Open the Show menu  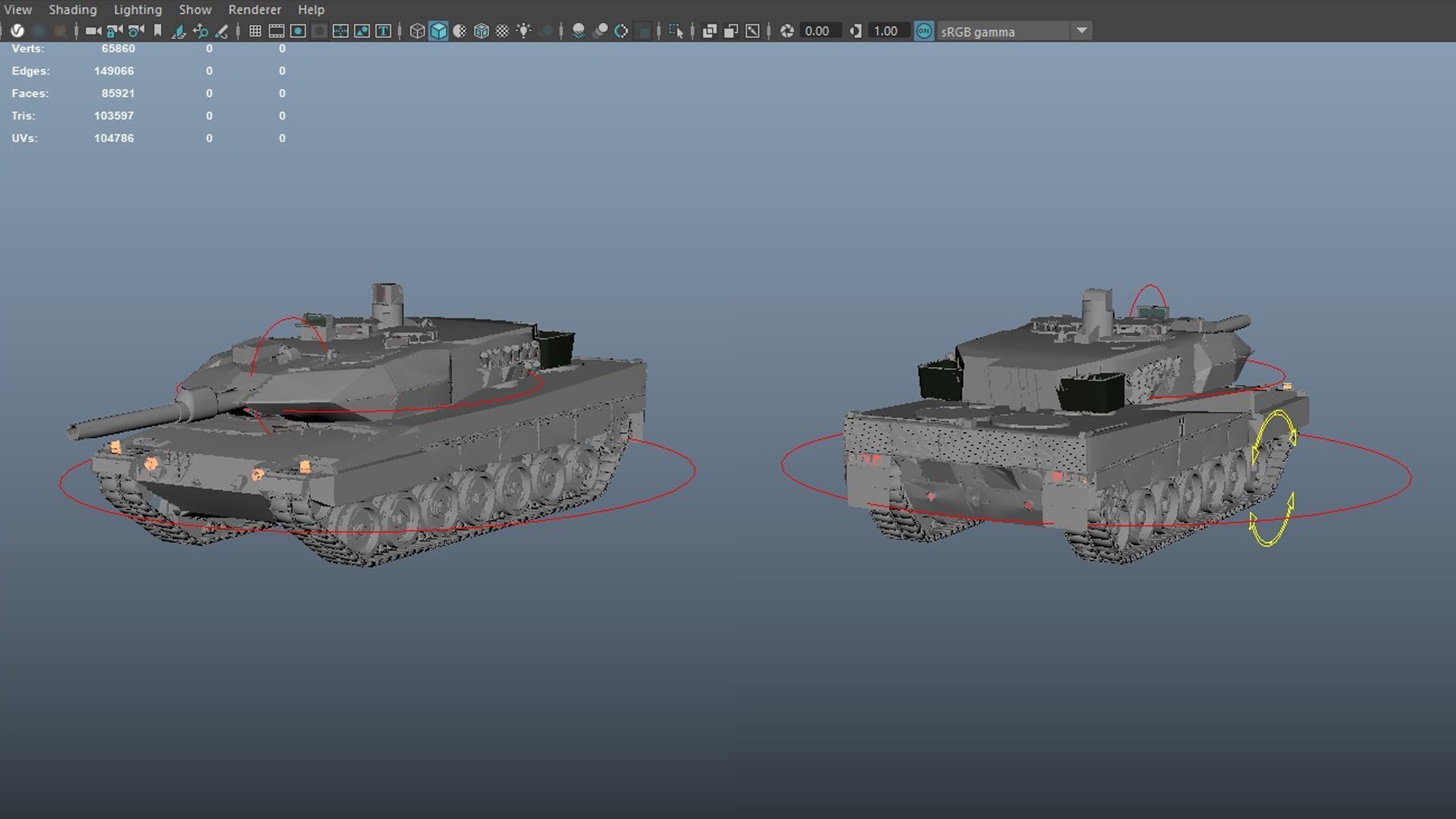coord(195,10)
